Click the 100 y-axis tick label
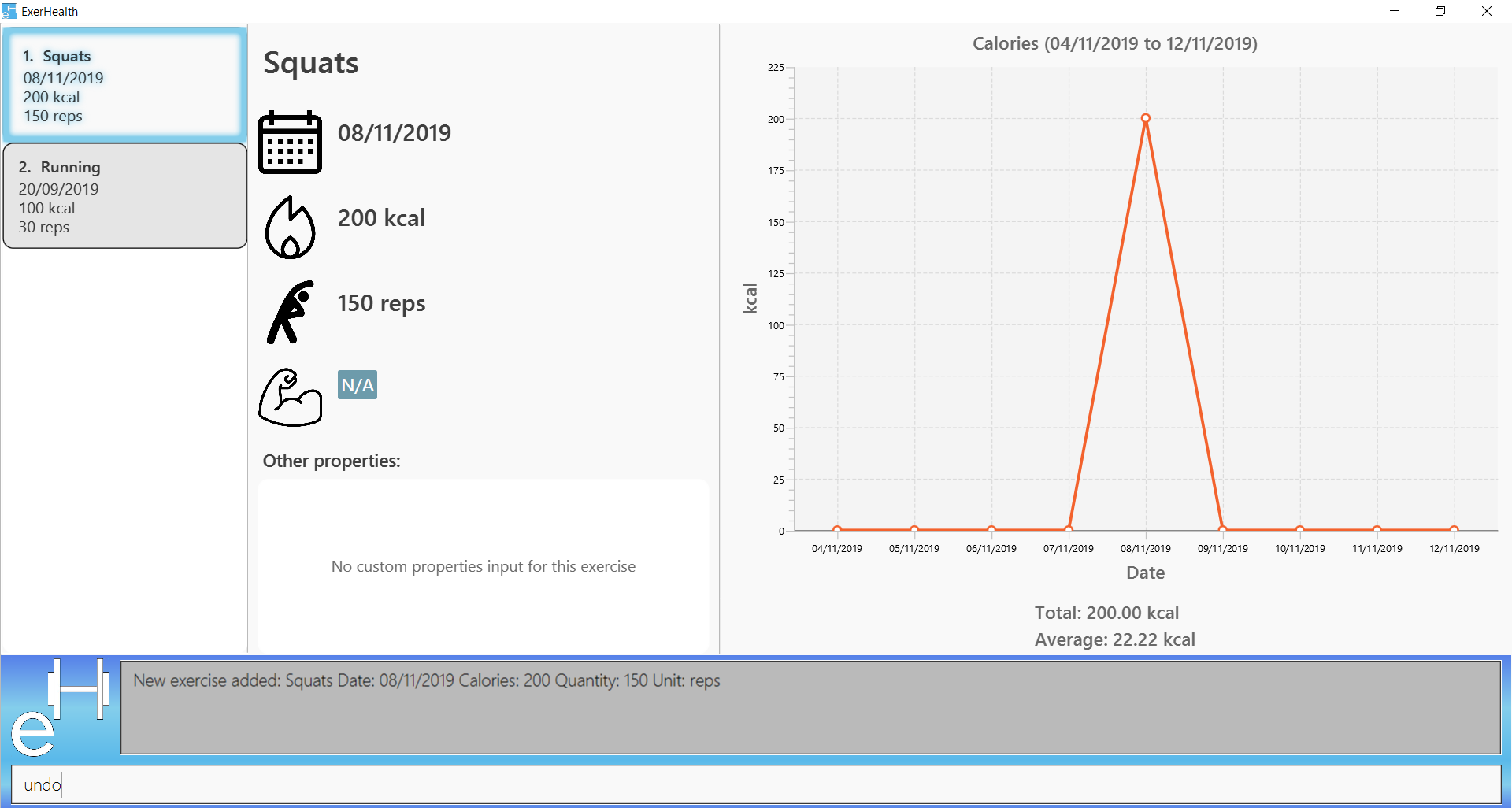1512x808 pixels. coord(776,325)
